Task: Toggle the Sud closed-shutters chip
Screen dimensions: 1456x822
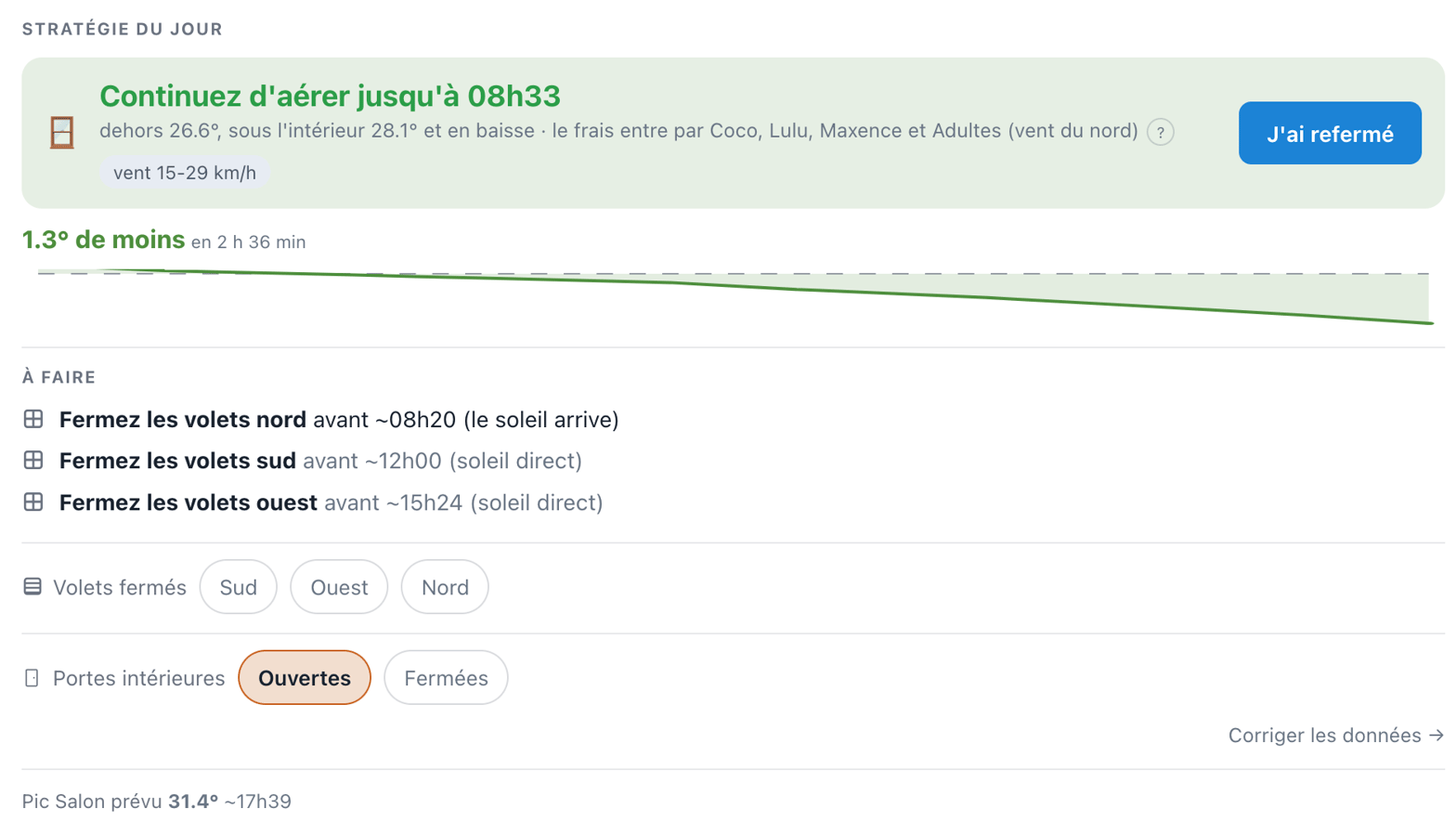Action: coord(239,587)
